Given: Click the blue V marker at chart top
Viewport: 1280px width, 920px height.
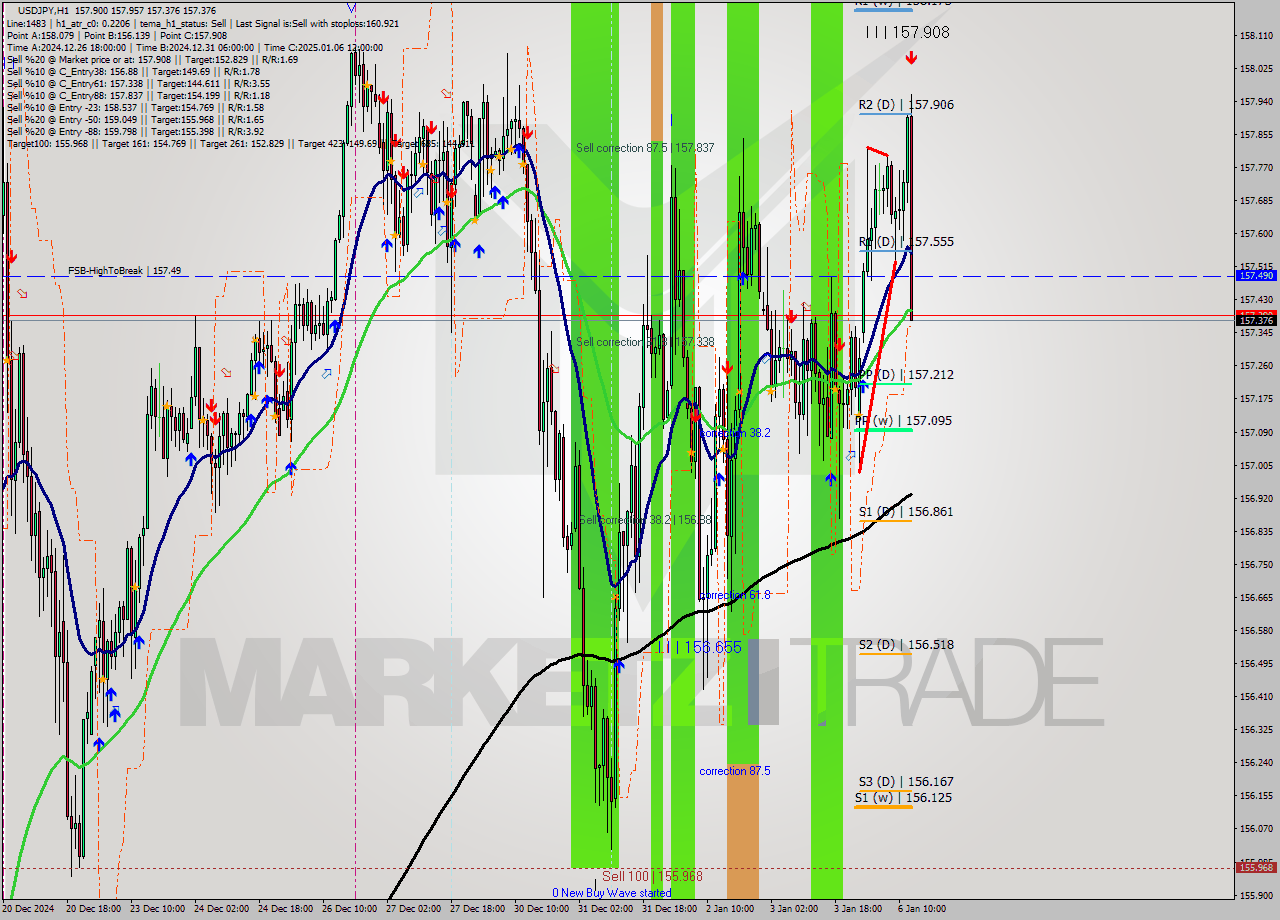Looking at the screenshot, I should tap(351, 7).
